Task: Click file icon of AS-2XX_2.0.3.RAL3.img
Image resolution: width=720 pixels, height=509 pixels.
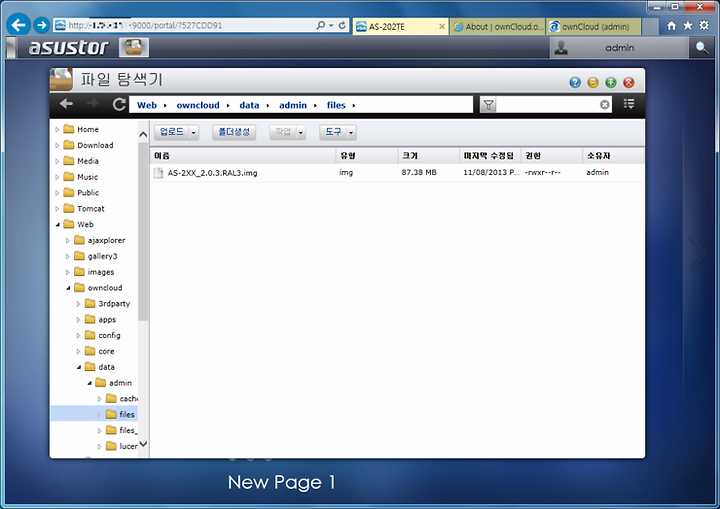Action: point(158,173)
